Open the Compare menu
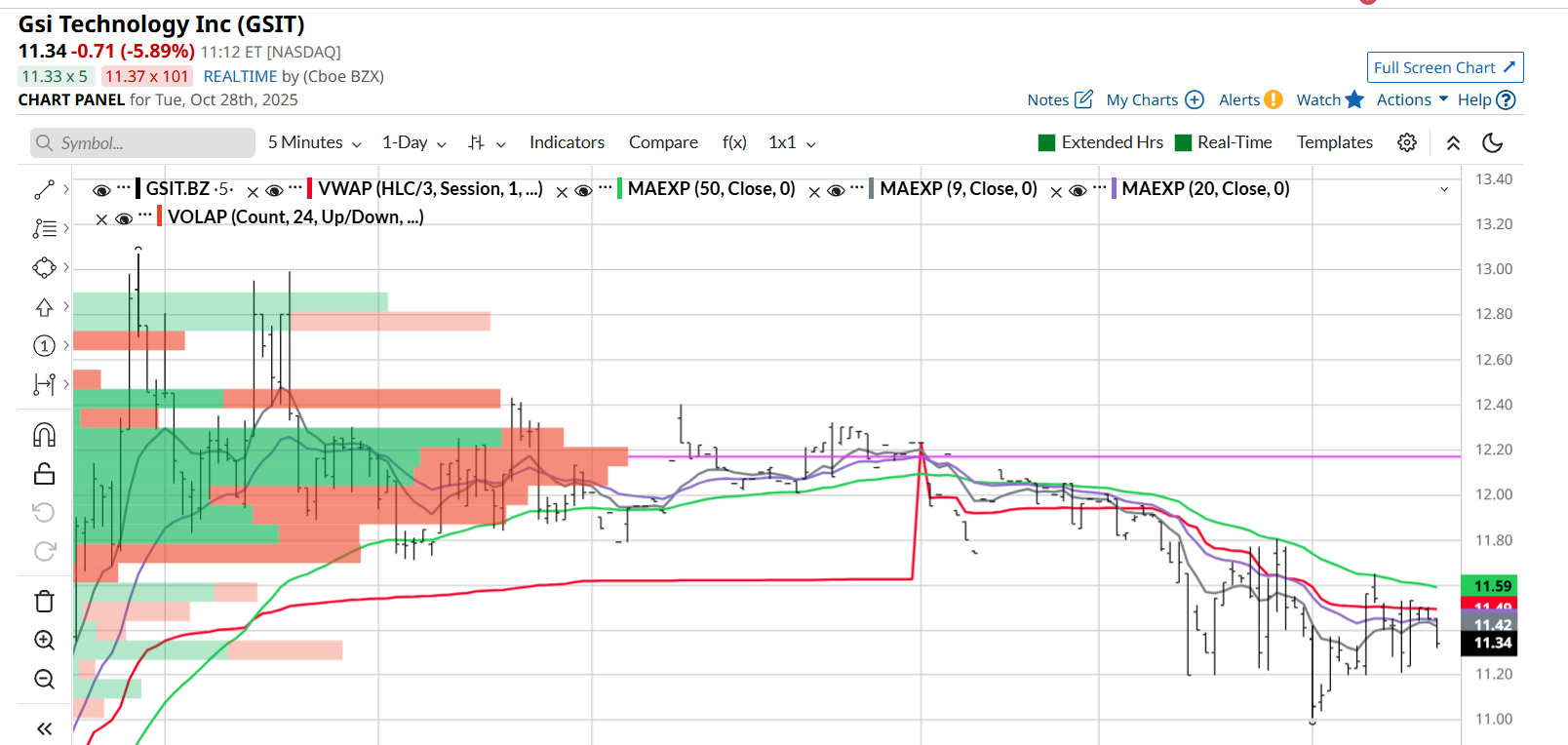Viewport: 1568px width, 745px height. 663,142
